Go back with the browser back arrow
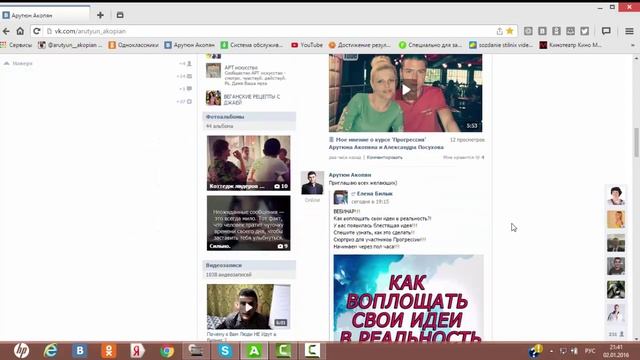640x360 pixels. (6, 31)
